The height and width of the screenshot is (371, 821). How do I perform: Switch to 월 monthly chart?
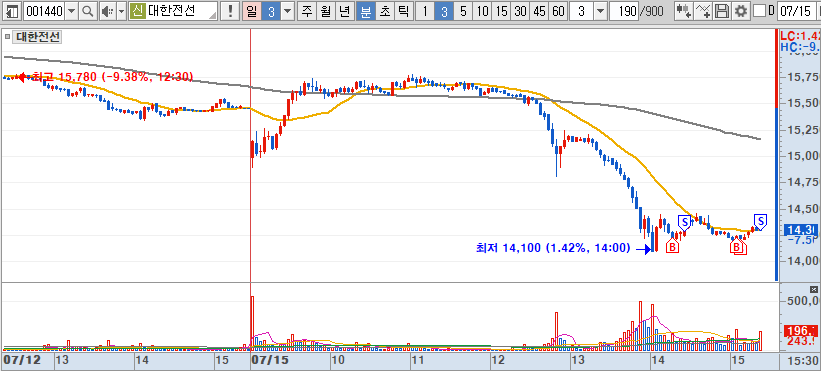point(326,11)
